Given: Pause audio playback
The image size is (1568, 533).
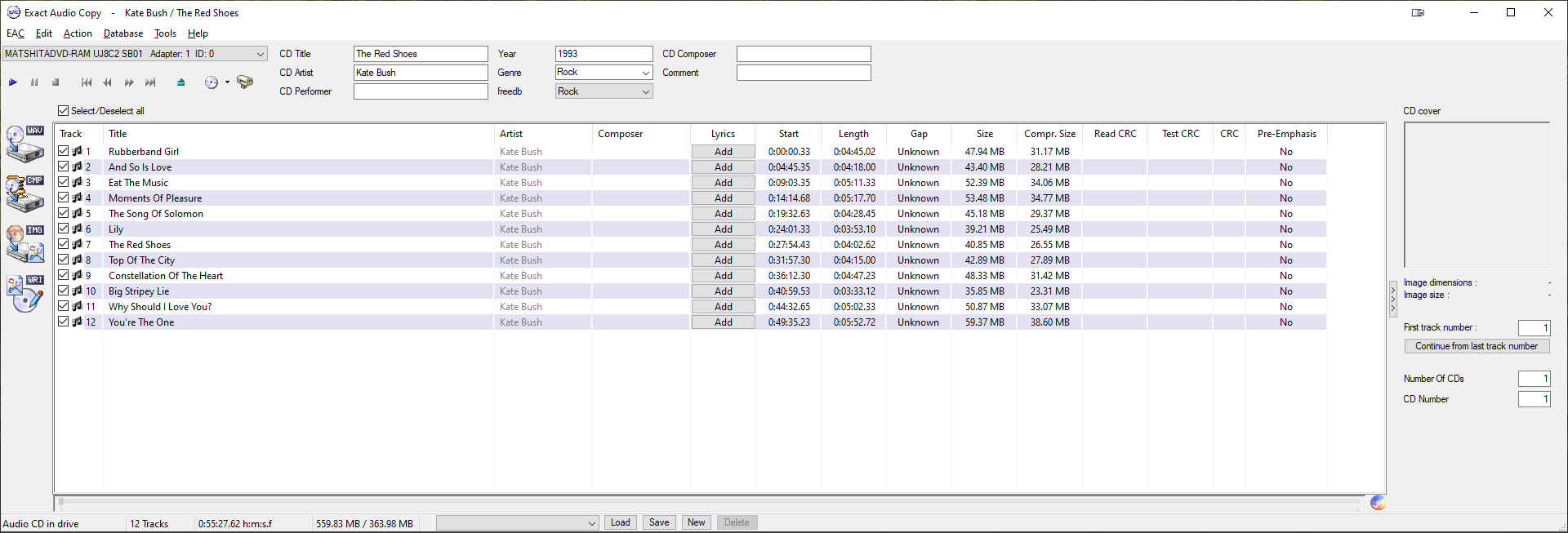Looking at the screenshot, I should (x=34, y=82).
